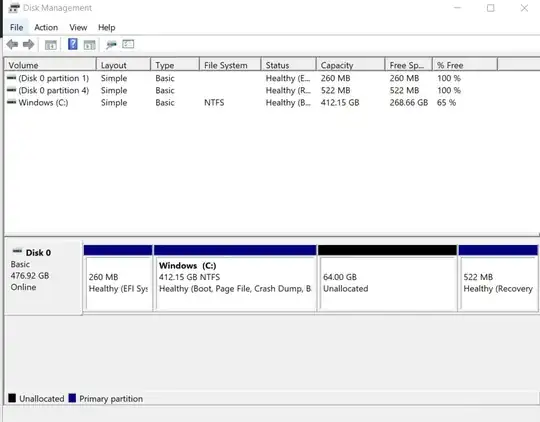This screenshot has width=540, height=422.
Task: Click the connect/refresh disk toolbar icon
Action: [111, 45]
